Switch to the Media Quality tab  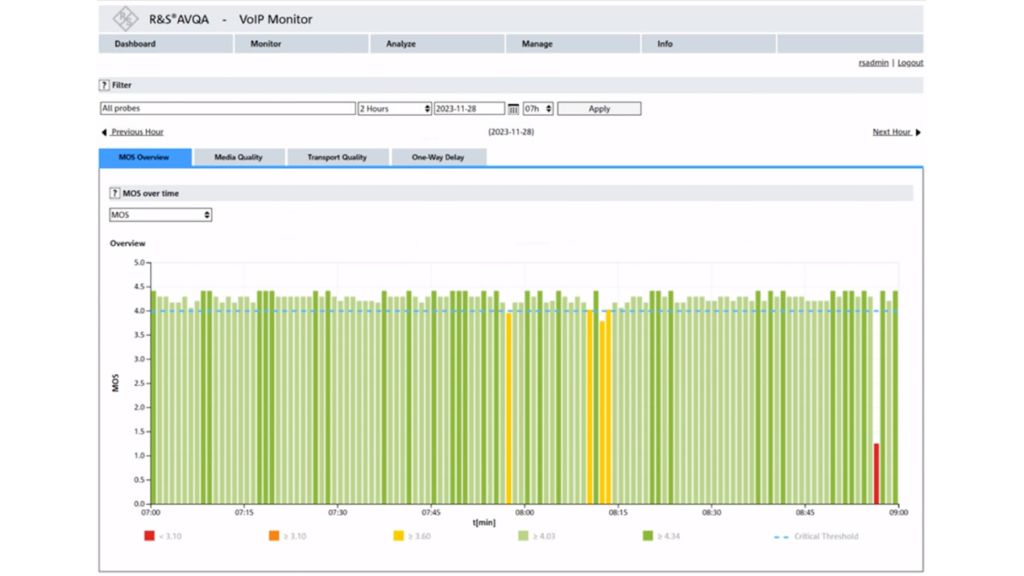pos(238,157)
